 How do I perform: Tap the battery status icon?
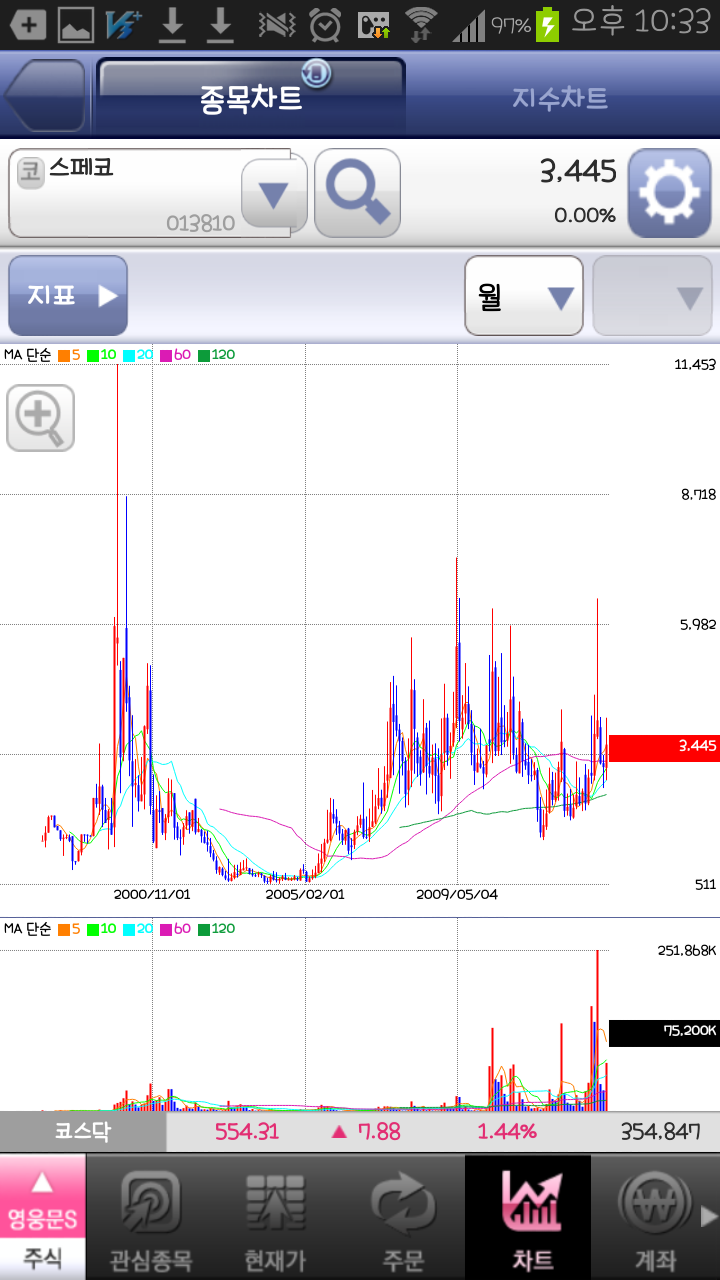coord(548,23)
